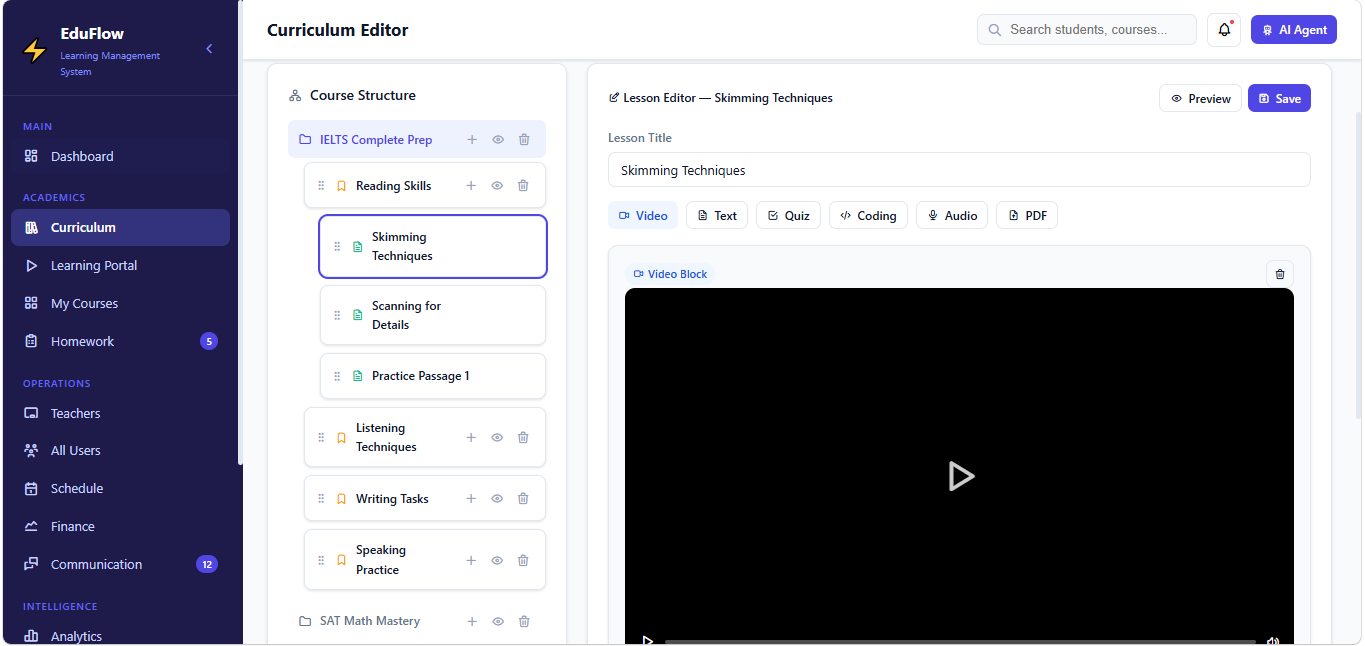Select the Video block type
Screen dimensions: 1365x646
[643, 215]
